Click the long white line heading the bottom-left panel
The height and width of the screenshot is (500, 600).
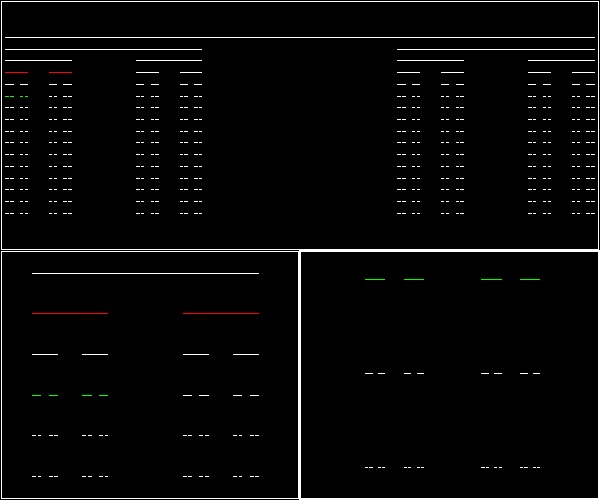coord(145,273)
